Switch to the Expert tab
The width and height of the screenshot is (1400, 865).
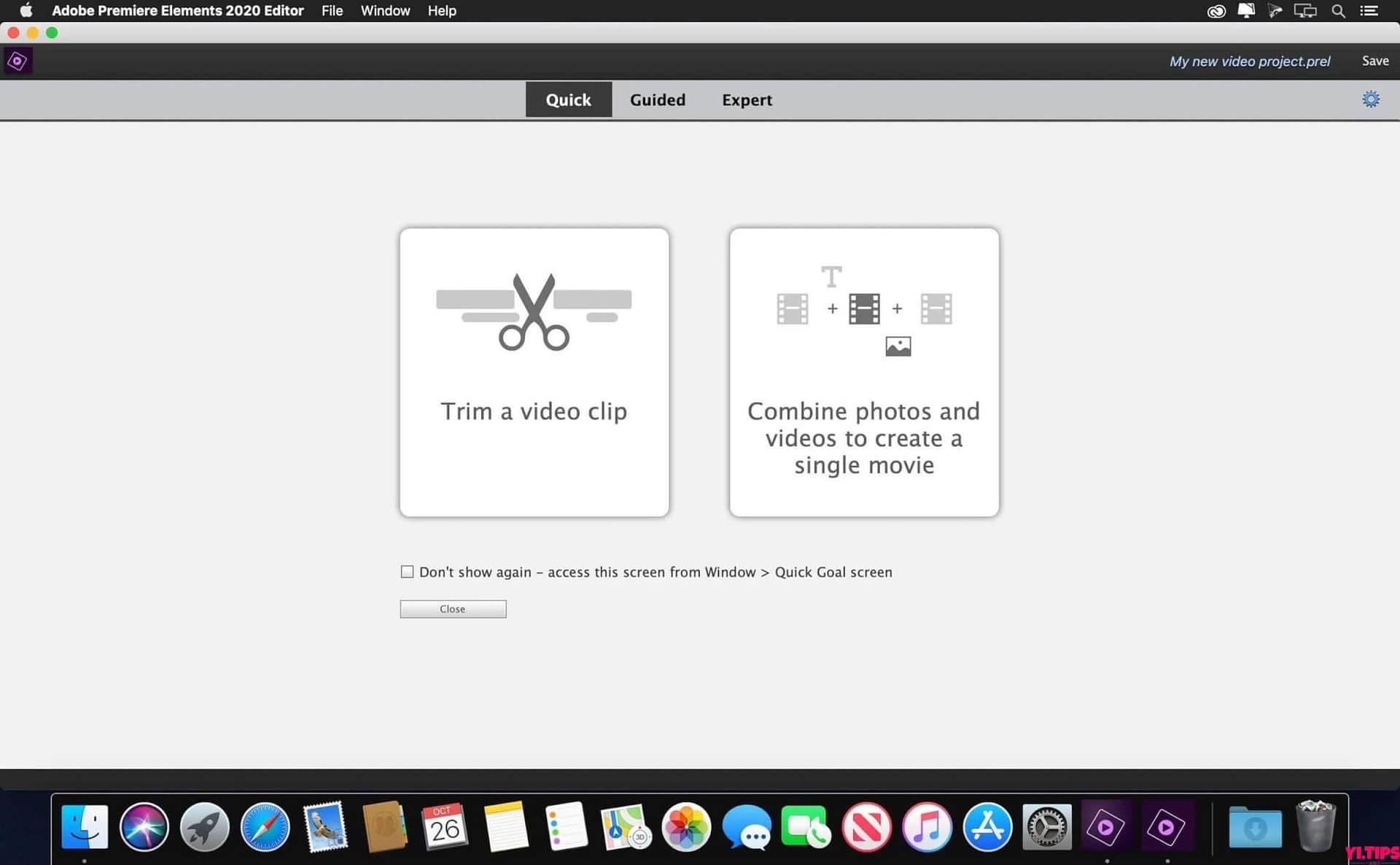pos(747,99)
